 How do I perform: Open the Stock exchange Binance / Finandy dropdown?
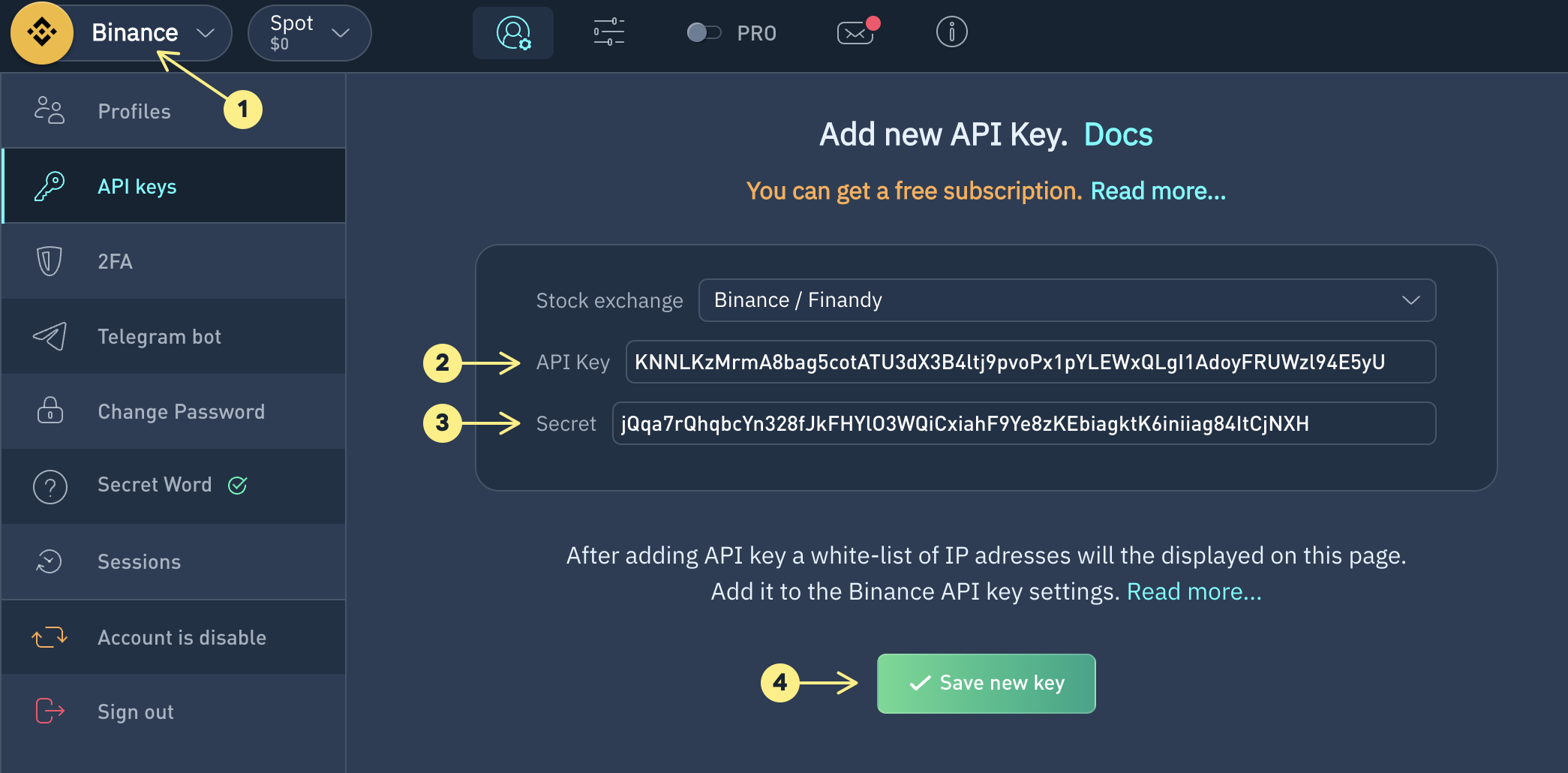point(1066,300)
